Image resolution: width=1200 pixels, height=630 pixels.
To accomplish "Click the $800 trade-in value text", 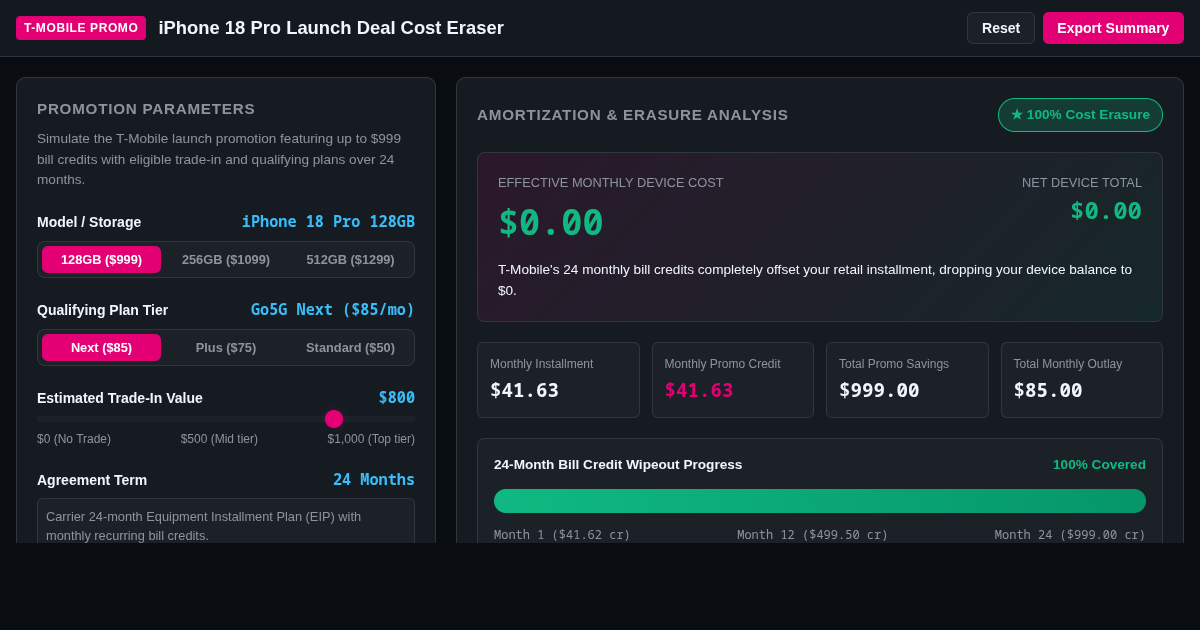I will pos(397,398).
